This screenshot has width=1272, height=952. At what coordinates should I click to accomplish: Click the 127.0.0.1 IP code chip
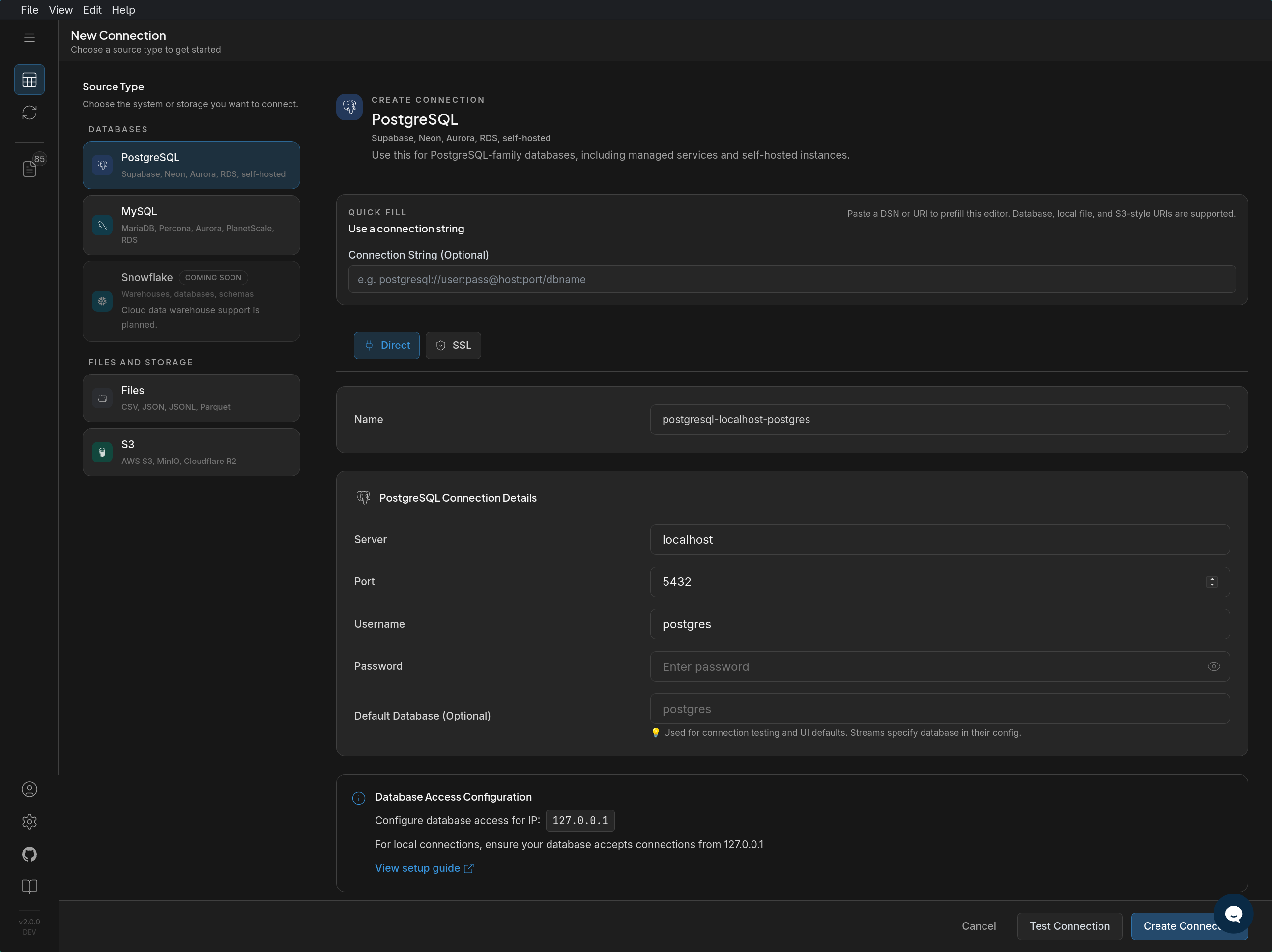tap(579, 820)
